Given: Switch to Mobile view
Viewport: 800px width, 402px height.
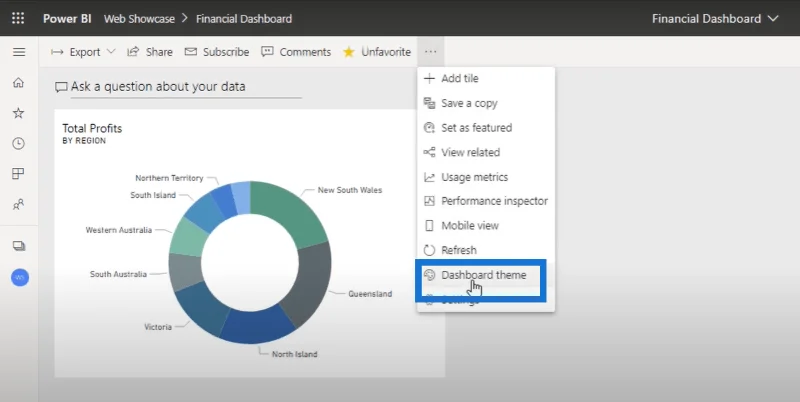Looking at the screenshot, I should [x=486, y=225].
